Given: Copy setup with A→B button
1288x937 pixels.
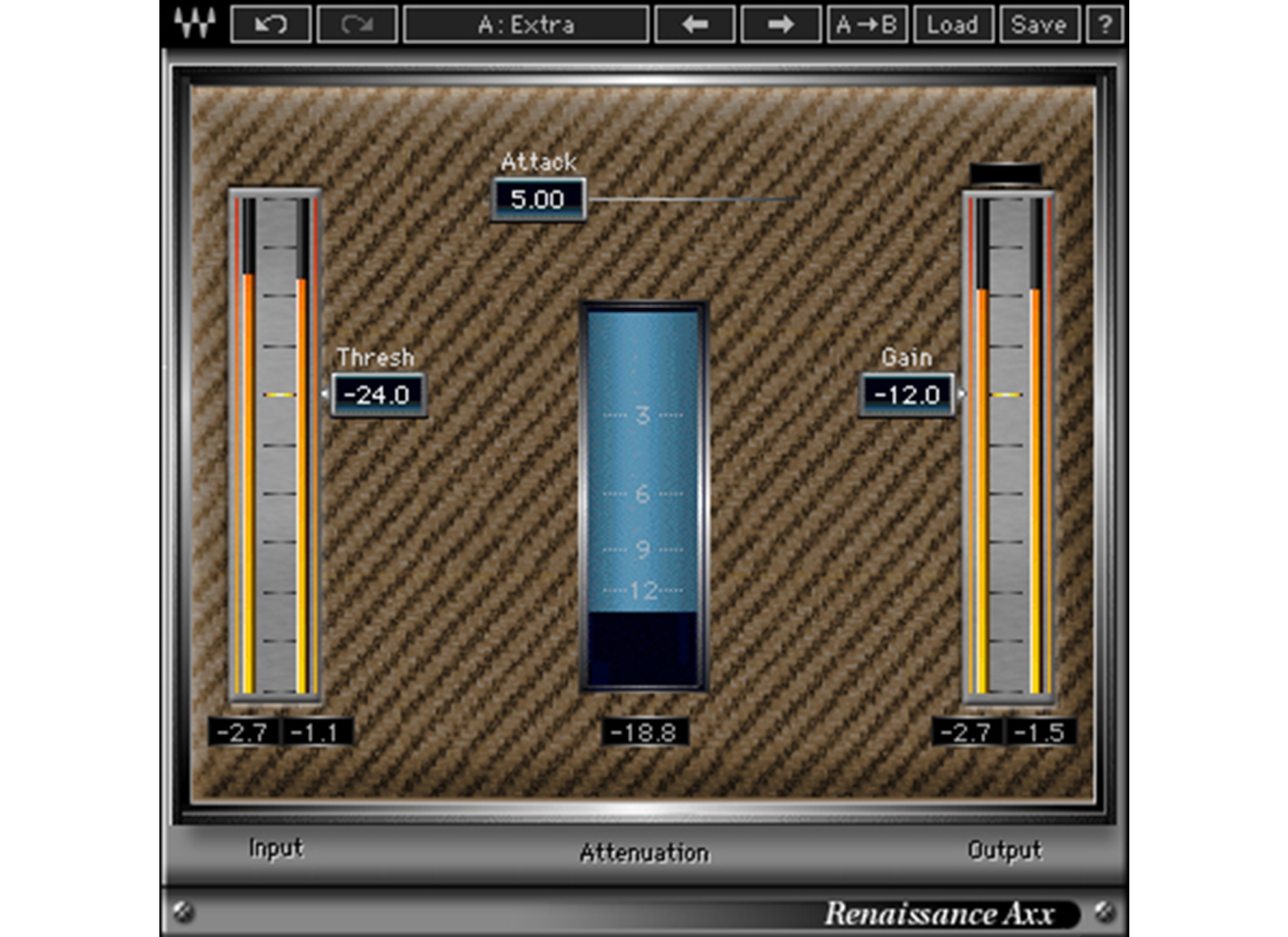Looking at the screenshot, I should [x=867, y=25].
